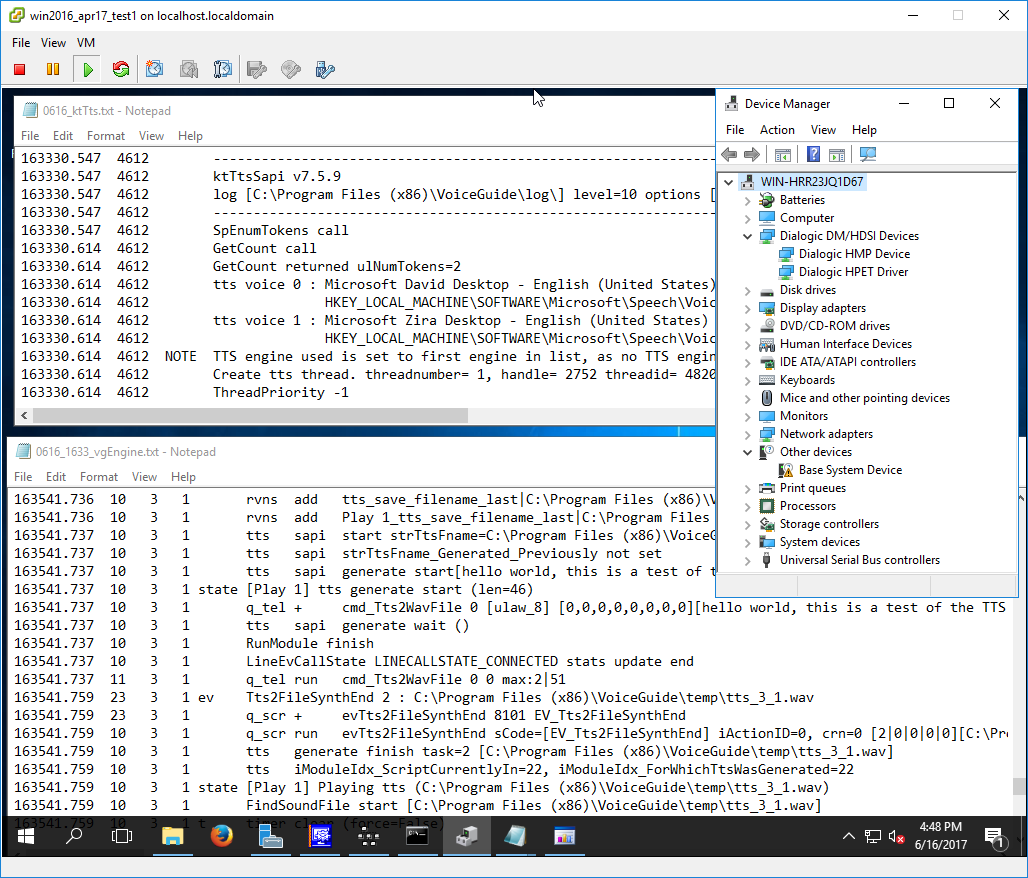Show hidden tray icons with the chevron
1028x878 pixels.
pos(848,836)
